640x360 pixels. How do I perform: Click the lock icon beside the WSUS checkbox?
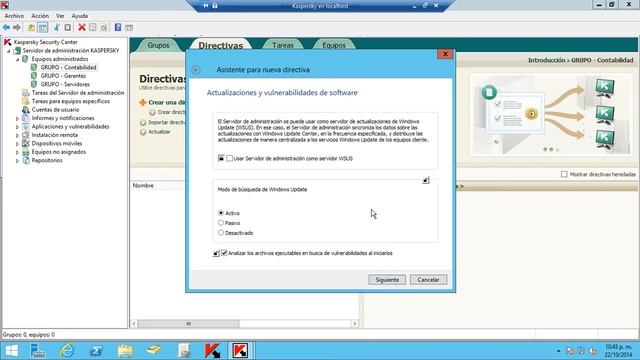(221, 158)
